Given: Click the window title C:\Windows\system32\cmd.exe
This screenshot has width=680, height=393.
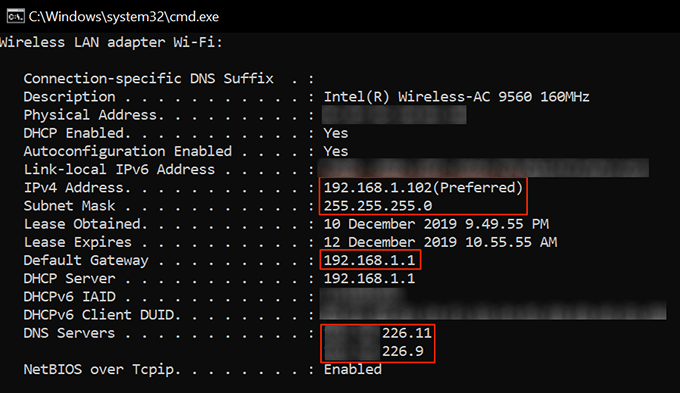Looking at the screenshot, I should coord(124,16).
